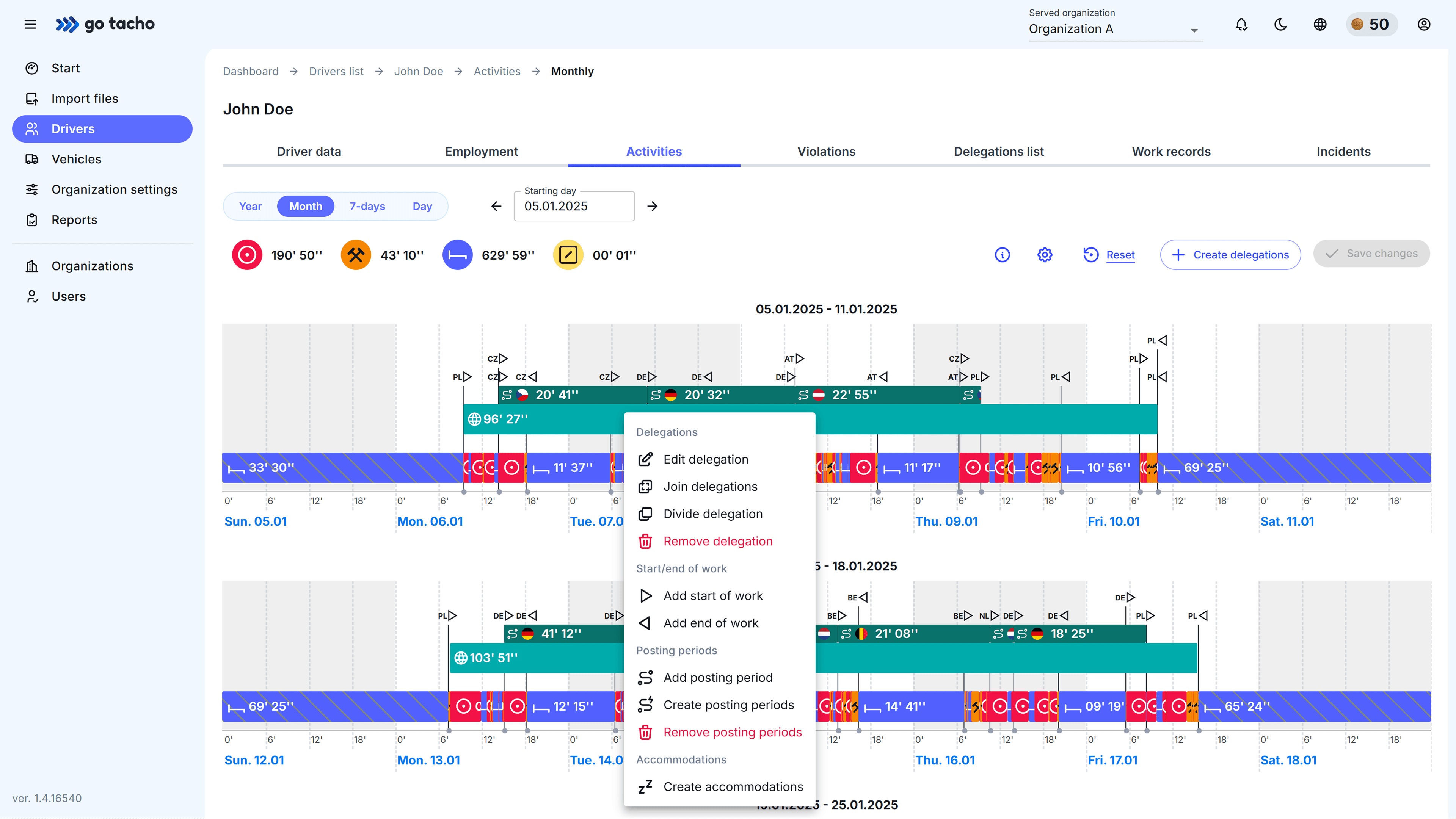Click the Create delegations button
This screenshot has height=819, width=1456.
[x=1230, y=254]
